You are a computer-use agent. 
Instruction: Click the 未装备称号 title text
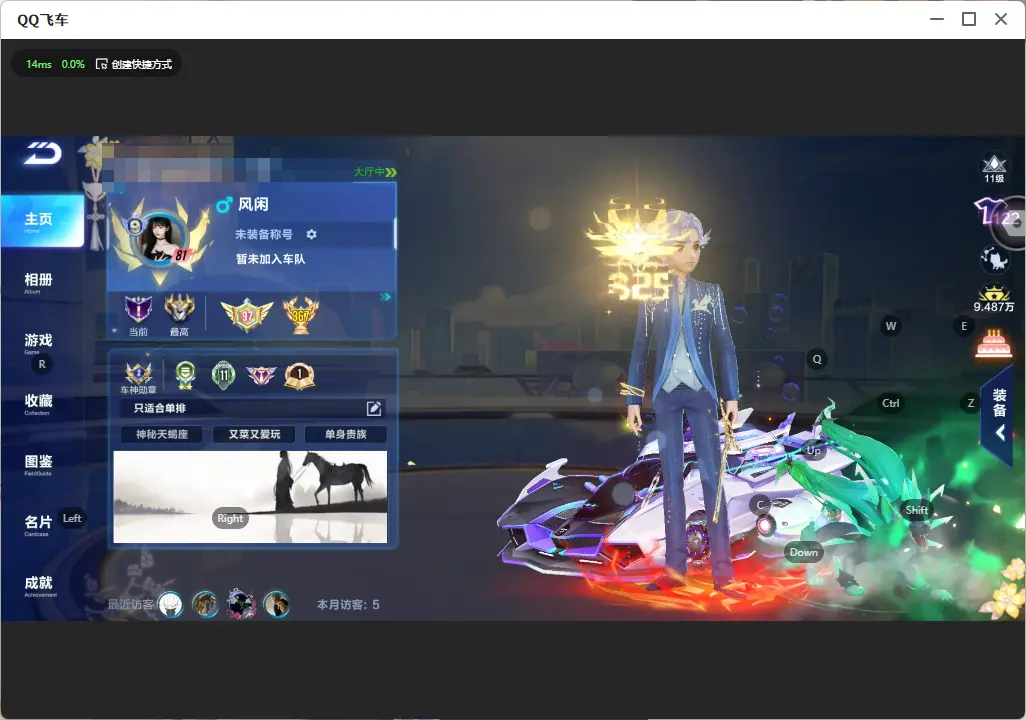point(264,234)
